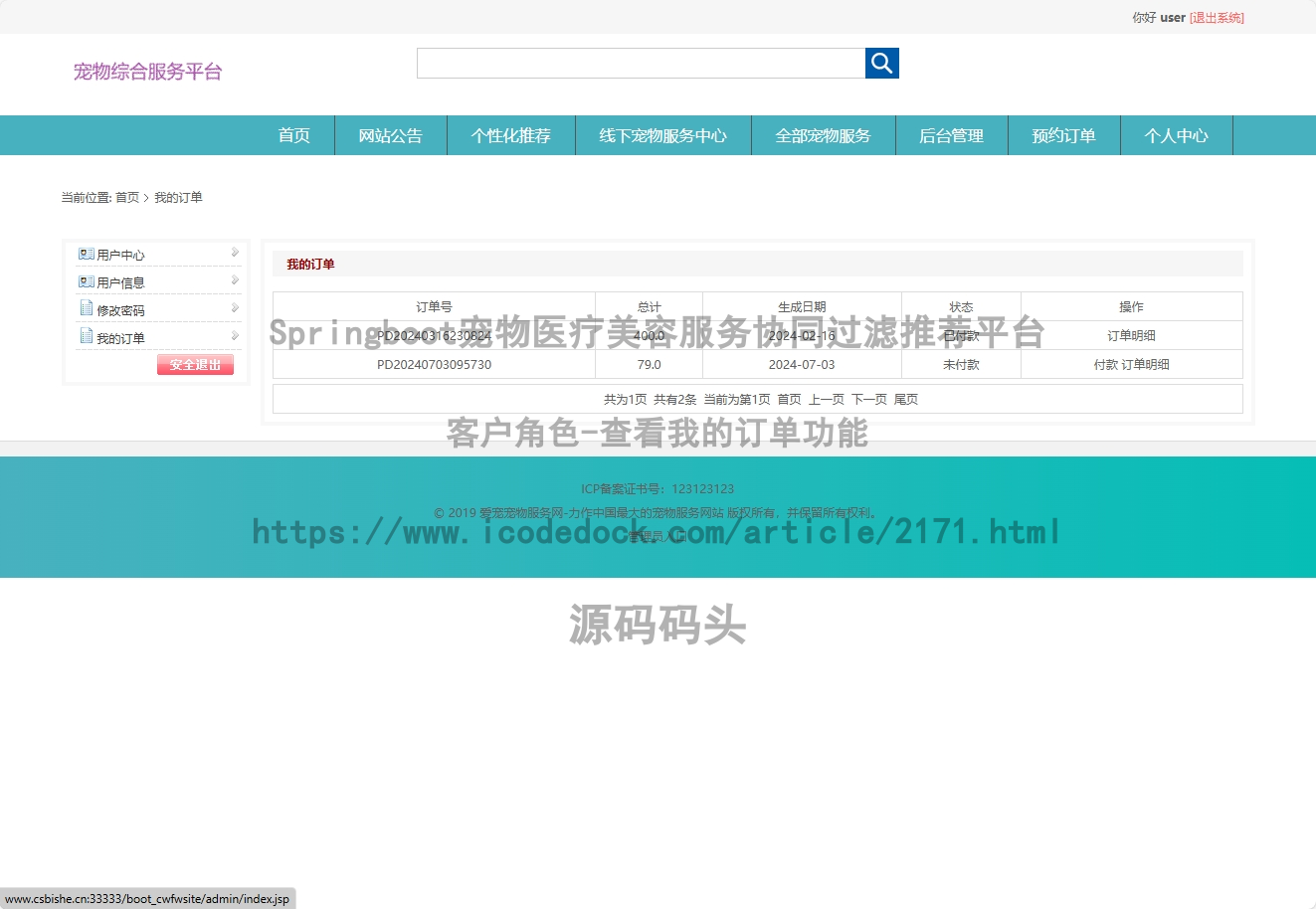
Task: Focus the top search input field
Action: 641,63
